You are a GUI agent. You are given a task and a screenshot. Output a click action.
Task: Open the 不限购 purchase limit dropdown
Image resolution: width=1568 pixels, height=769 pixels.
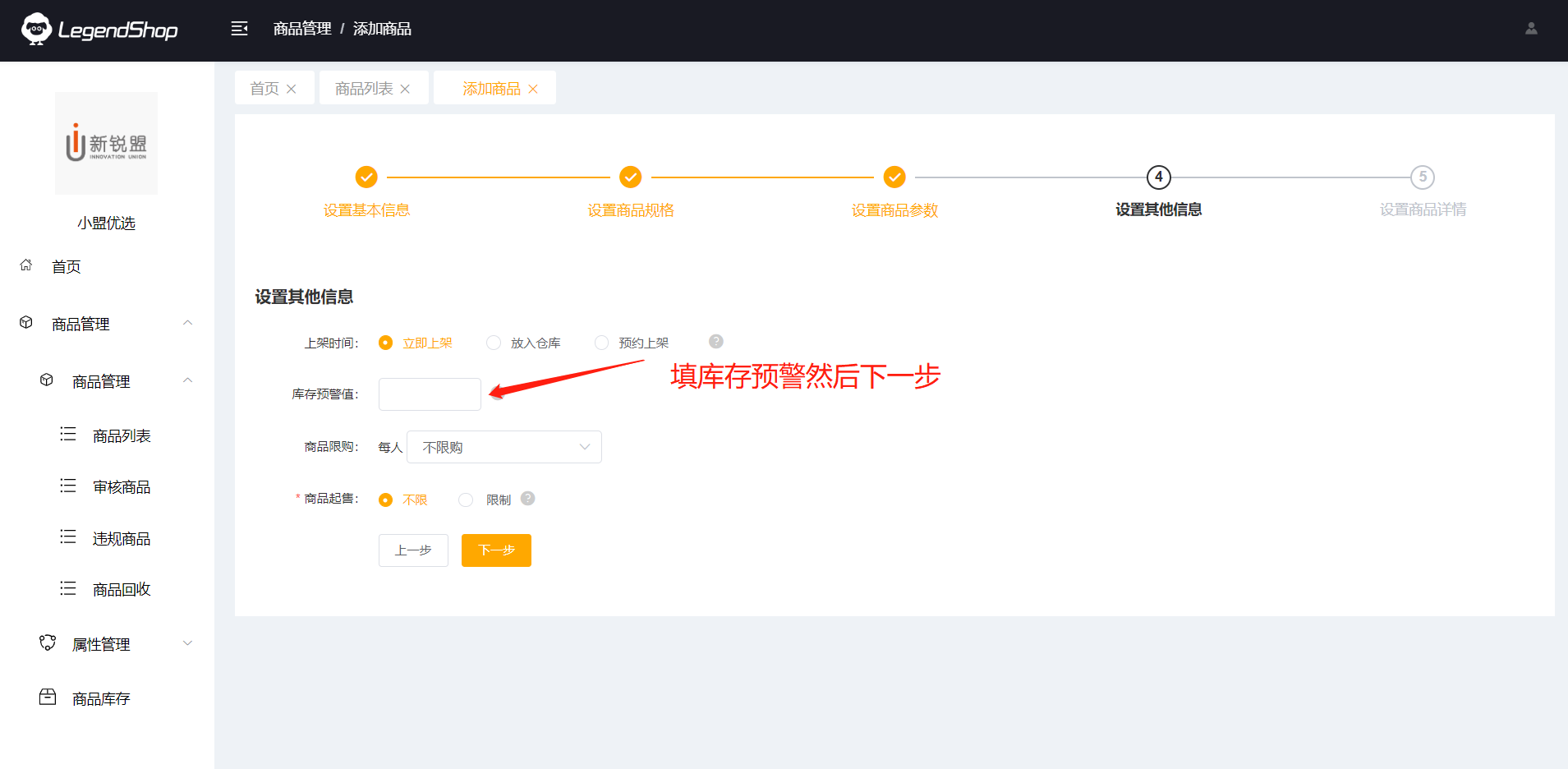504,447
